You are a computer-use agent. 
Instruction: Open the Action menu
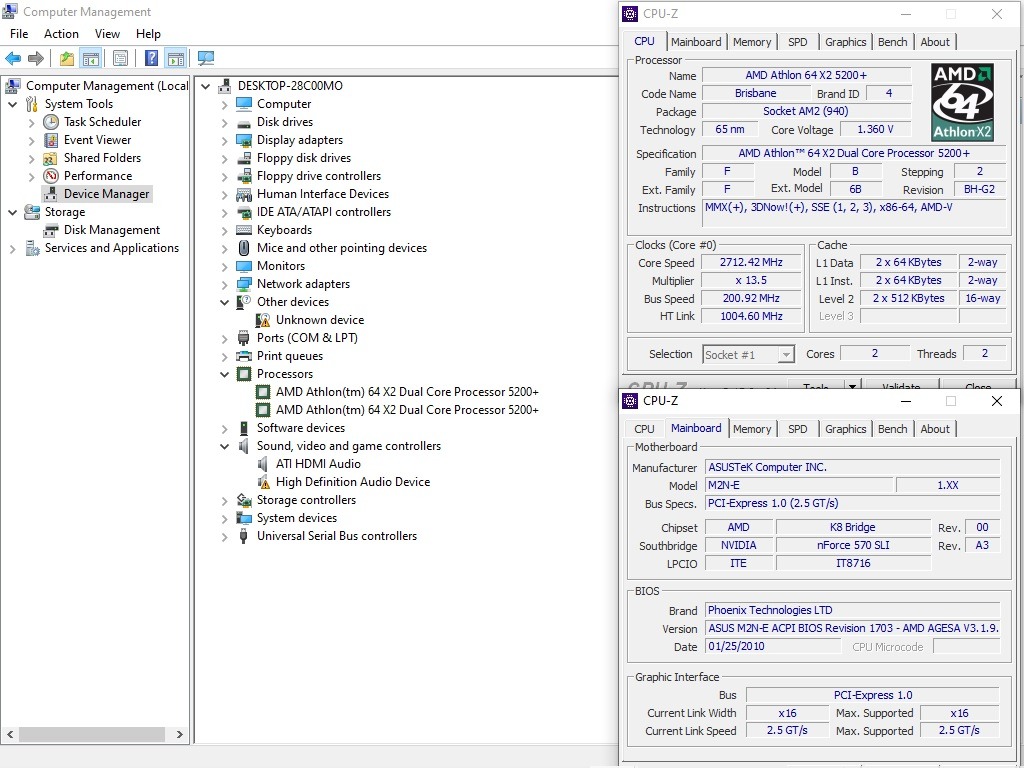pyautogui.click(x=61, y=34)
